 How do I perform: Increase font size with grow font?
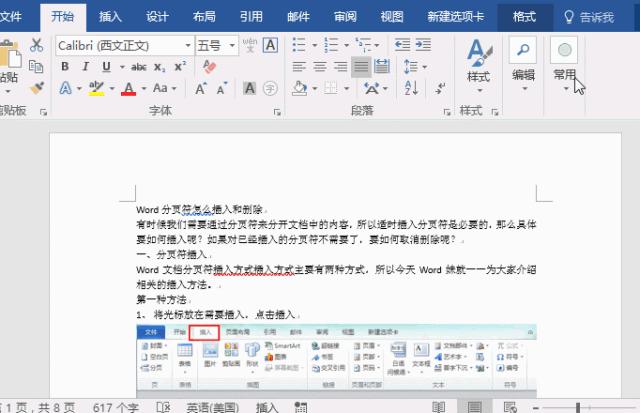tap(201, 89)
